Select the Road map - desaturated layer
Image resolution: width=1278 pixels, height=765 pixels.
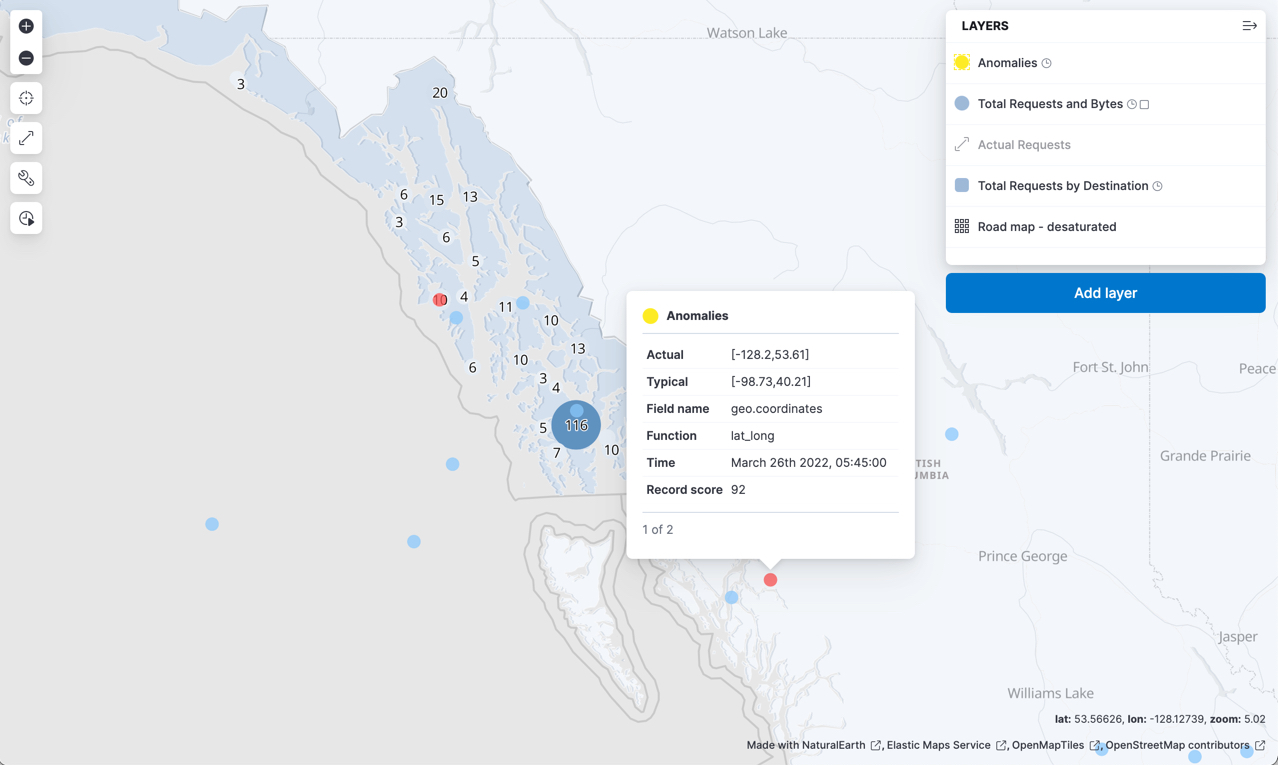pyautogui.click(x=1046, y=227)
